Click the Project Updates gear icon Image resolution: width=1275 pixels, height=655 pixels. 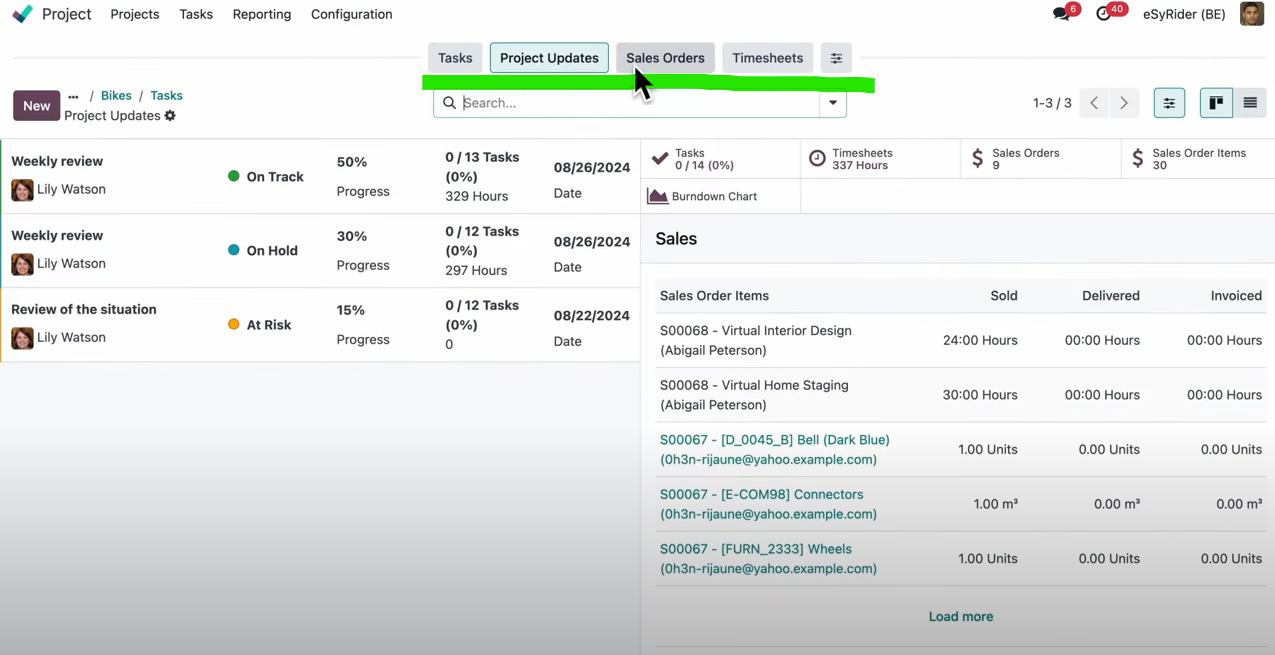coord(169,115)
